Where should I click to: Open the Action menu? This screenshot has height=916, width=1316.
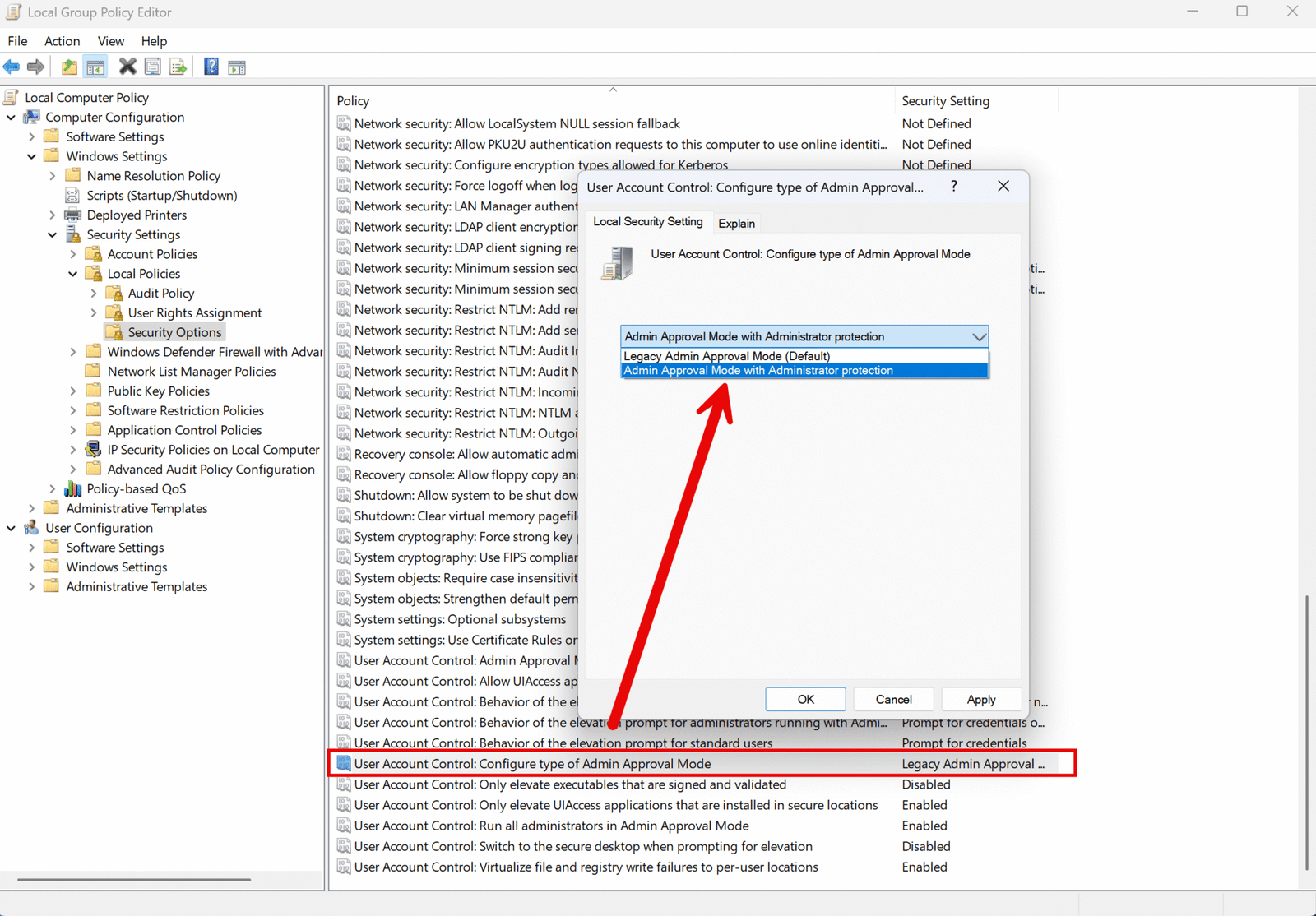pyautogui.click(x=62, y=40)
